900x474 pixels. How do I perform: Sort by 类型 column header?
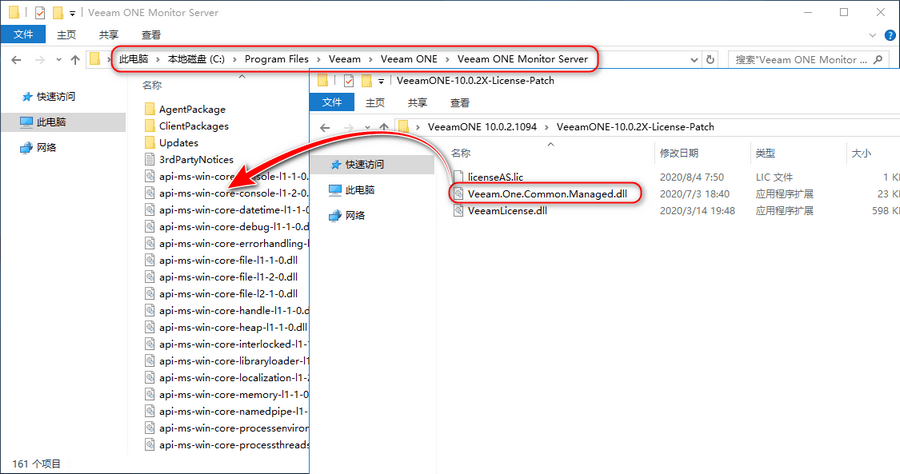click(765, 153)
